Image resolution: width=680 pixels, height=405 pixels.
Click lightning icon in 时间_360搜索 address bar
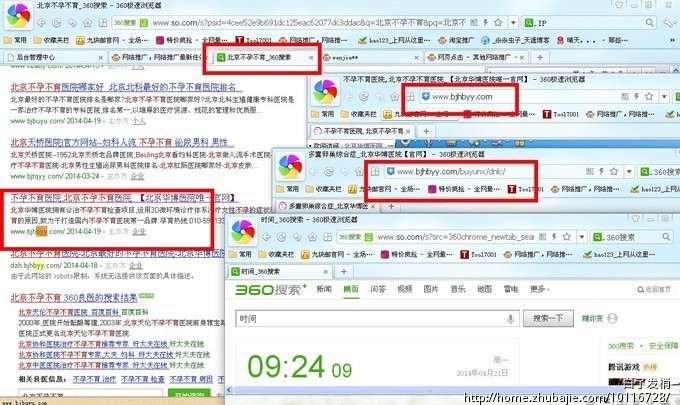[554, 237]
